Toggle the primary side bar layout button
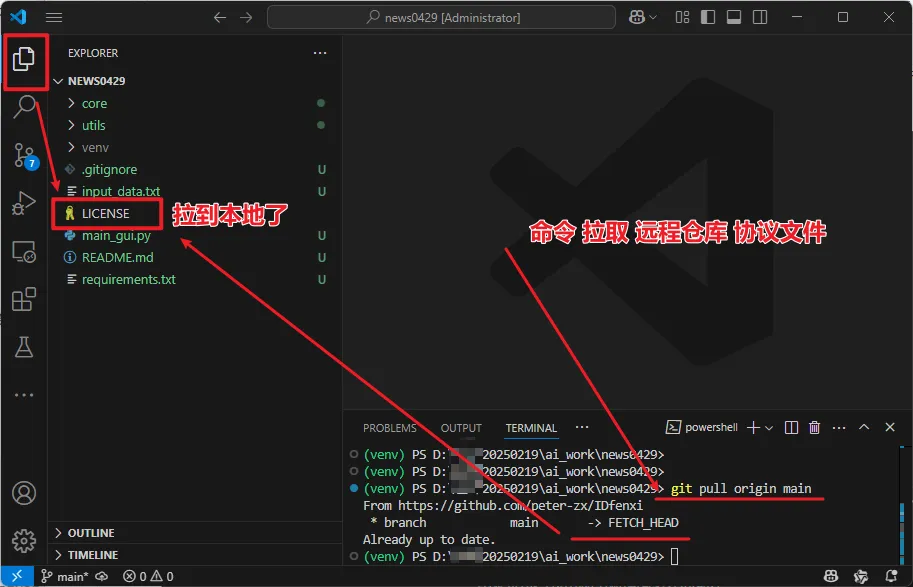Screen dimensions: 913x587 (707, 18)
